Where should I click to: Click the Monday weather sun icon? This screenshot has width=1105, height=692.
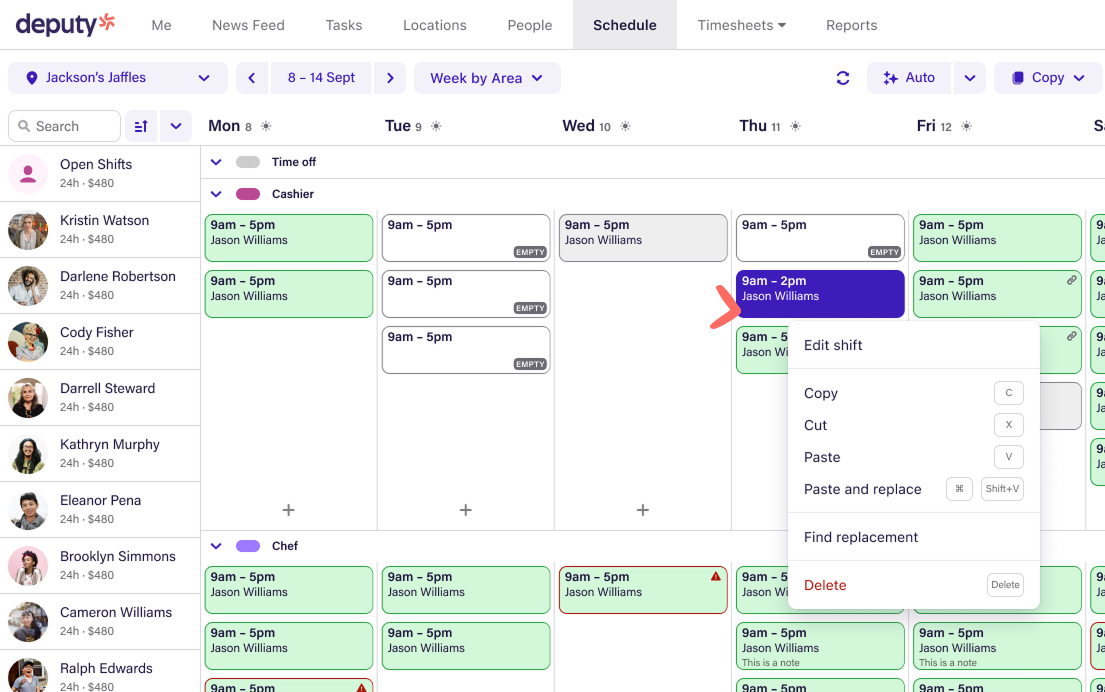point(266,126)
